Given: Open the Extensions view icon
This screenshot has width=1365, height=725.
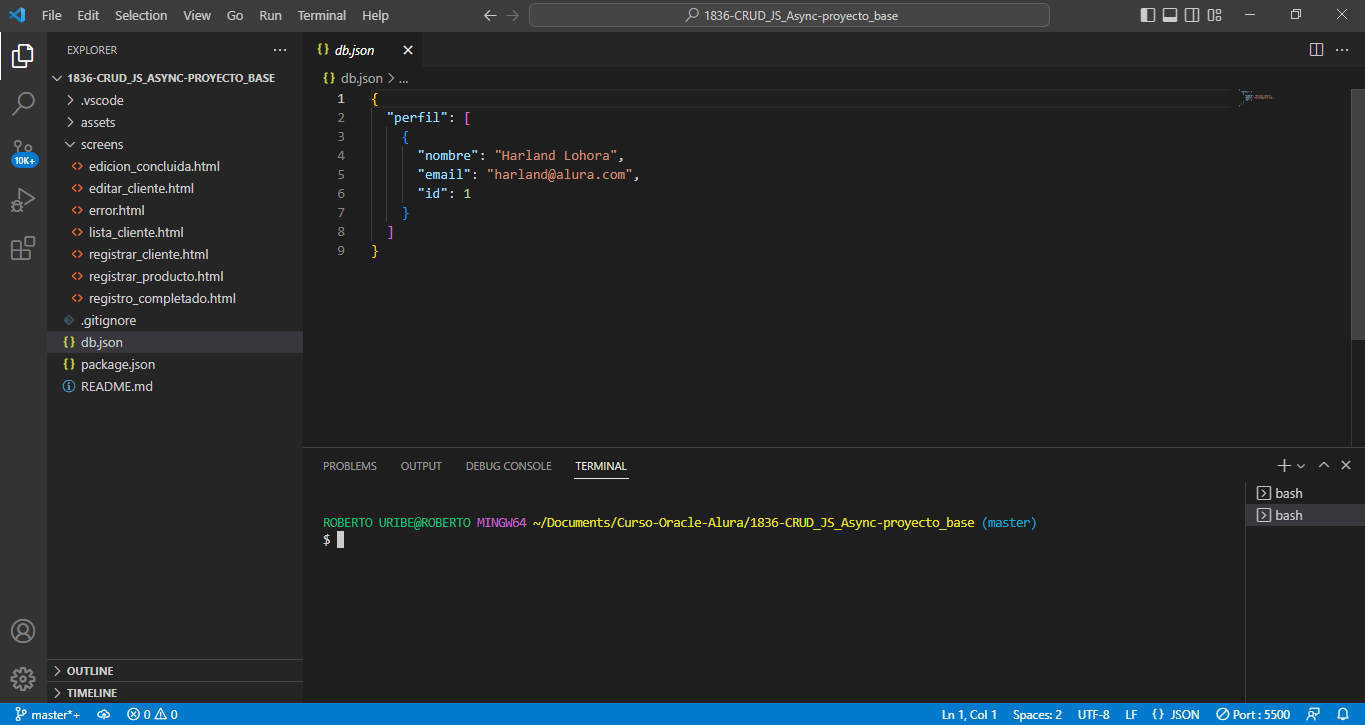Looking at the screenshot, I should click(23, 248).
